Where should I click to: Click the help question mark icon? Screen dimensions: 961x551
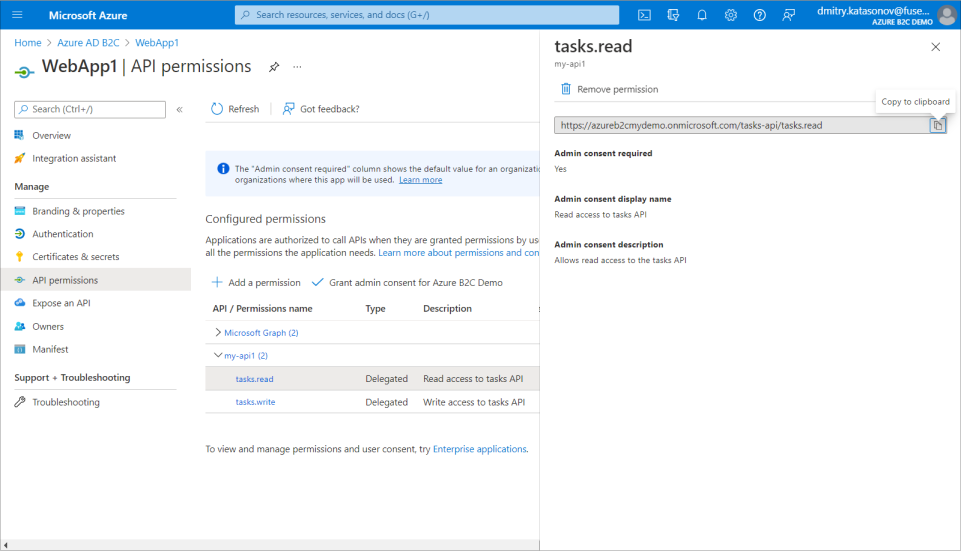click(x=760, y=15)
